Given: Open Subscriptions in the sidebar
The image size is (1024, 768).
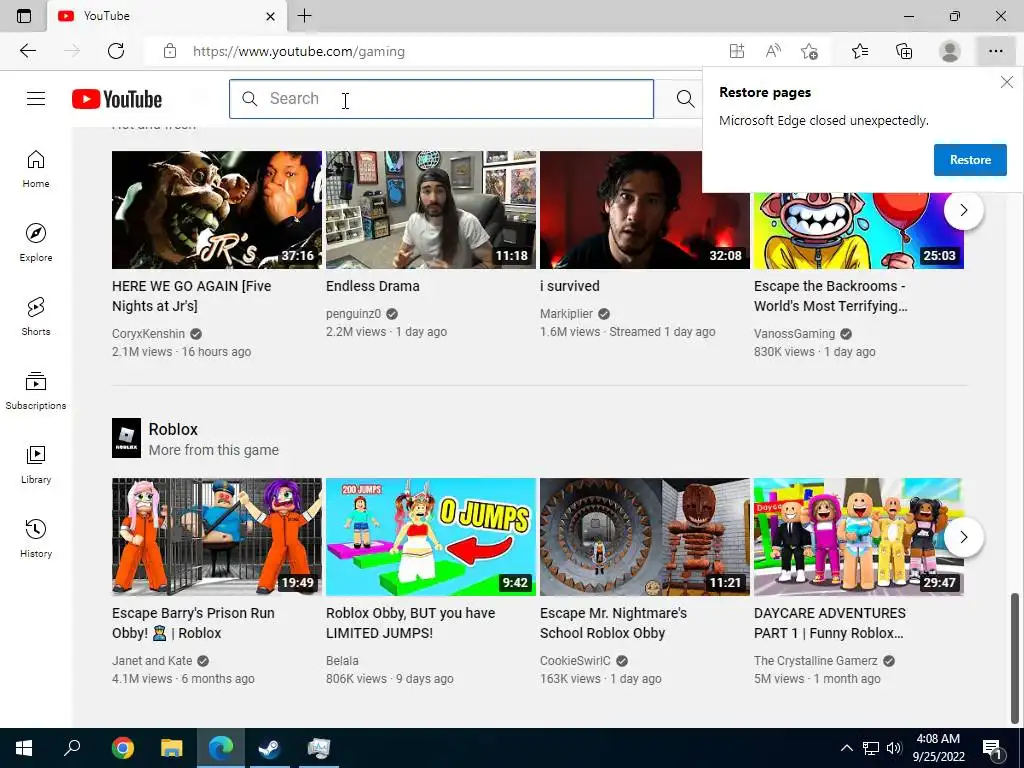Looking at the screenshot, I should pos(36,391).
